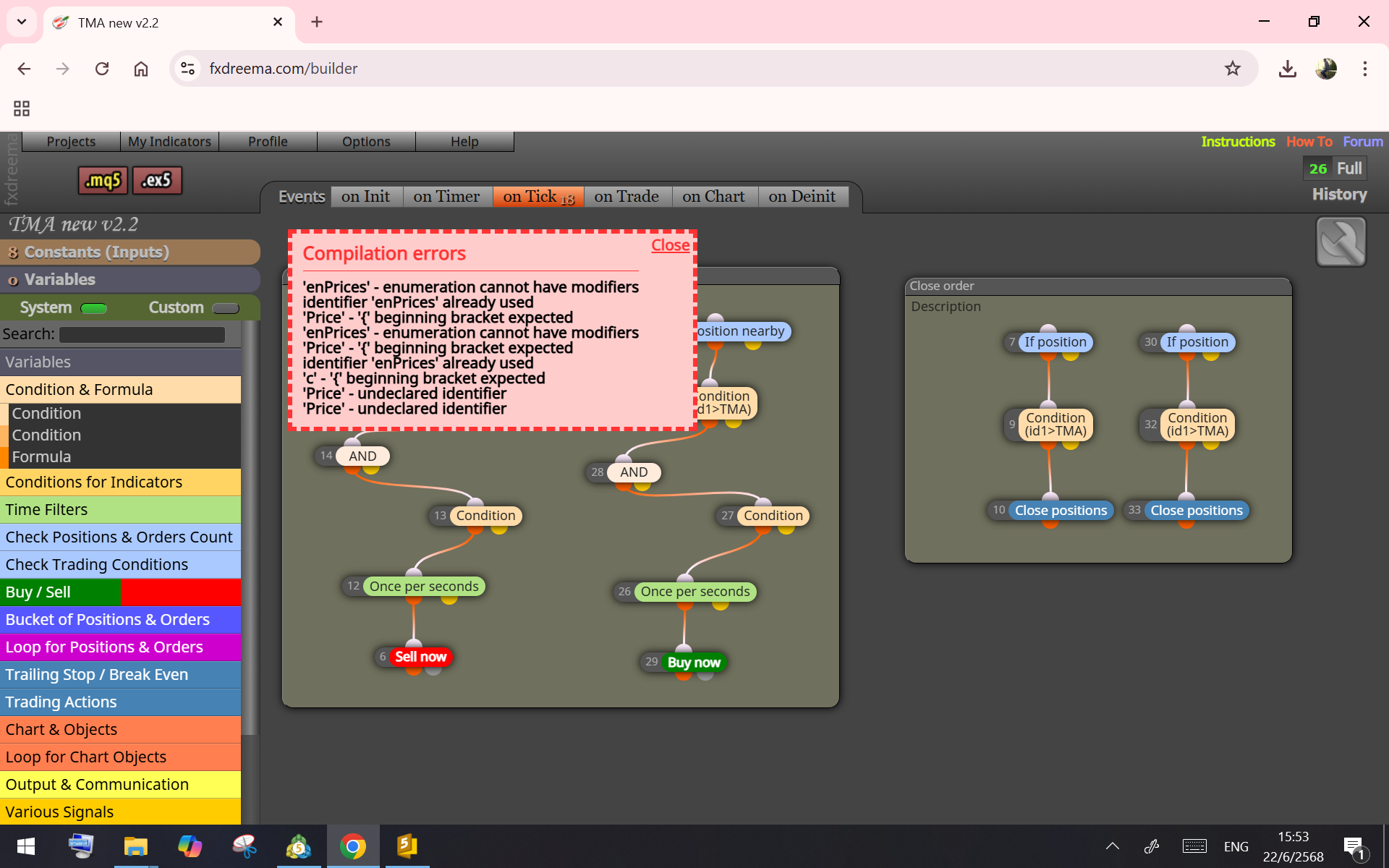This screenshot has width=1389, height=868.
Task: Expand the Time Filters block category
Action: pyautogui.click(x=120, y=509)
